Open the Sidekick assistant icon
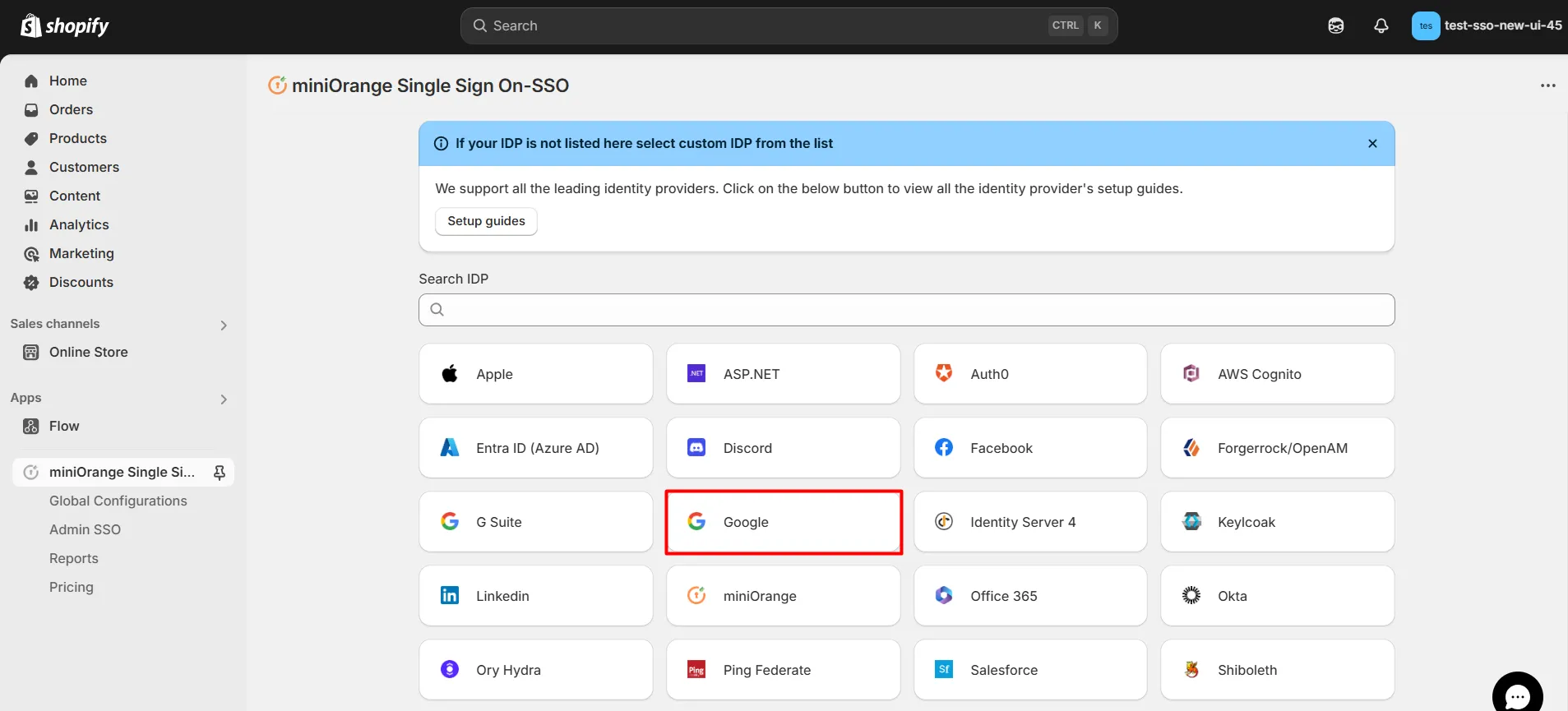 1336,25
